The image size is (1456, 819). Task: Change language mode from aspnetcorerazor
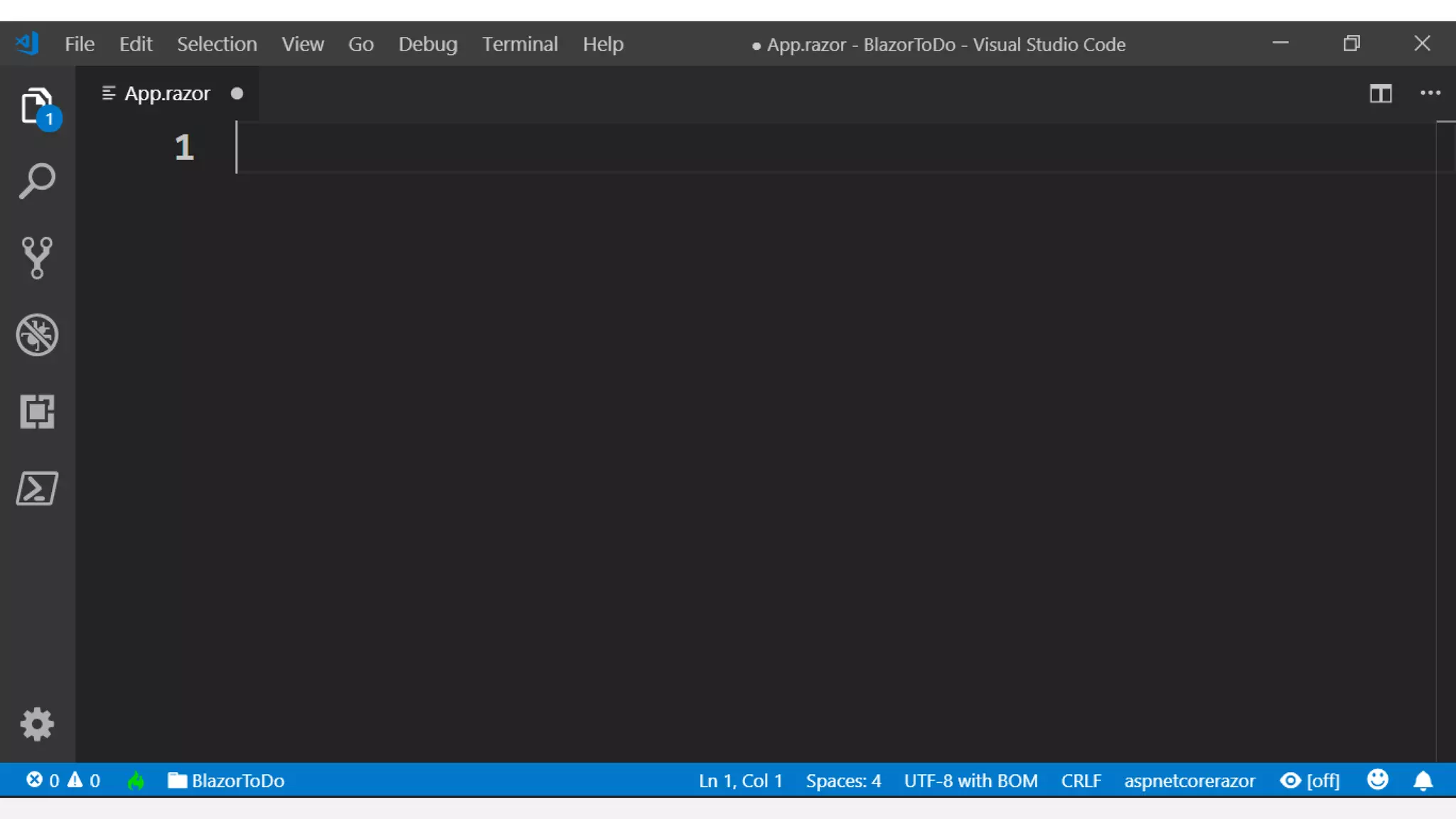click(x=1189, y=781)
